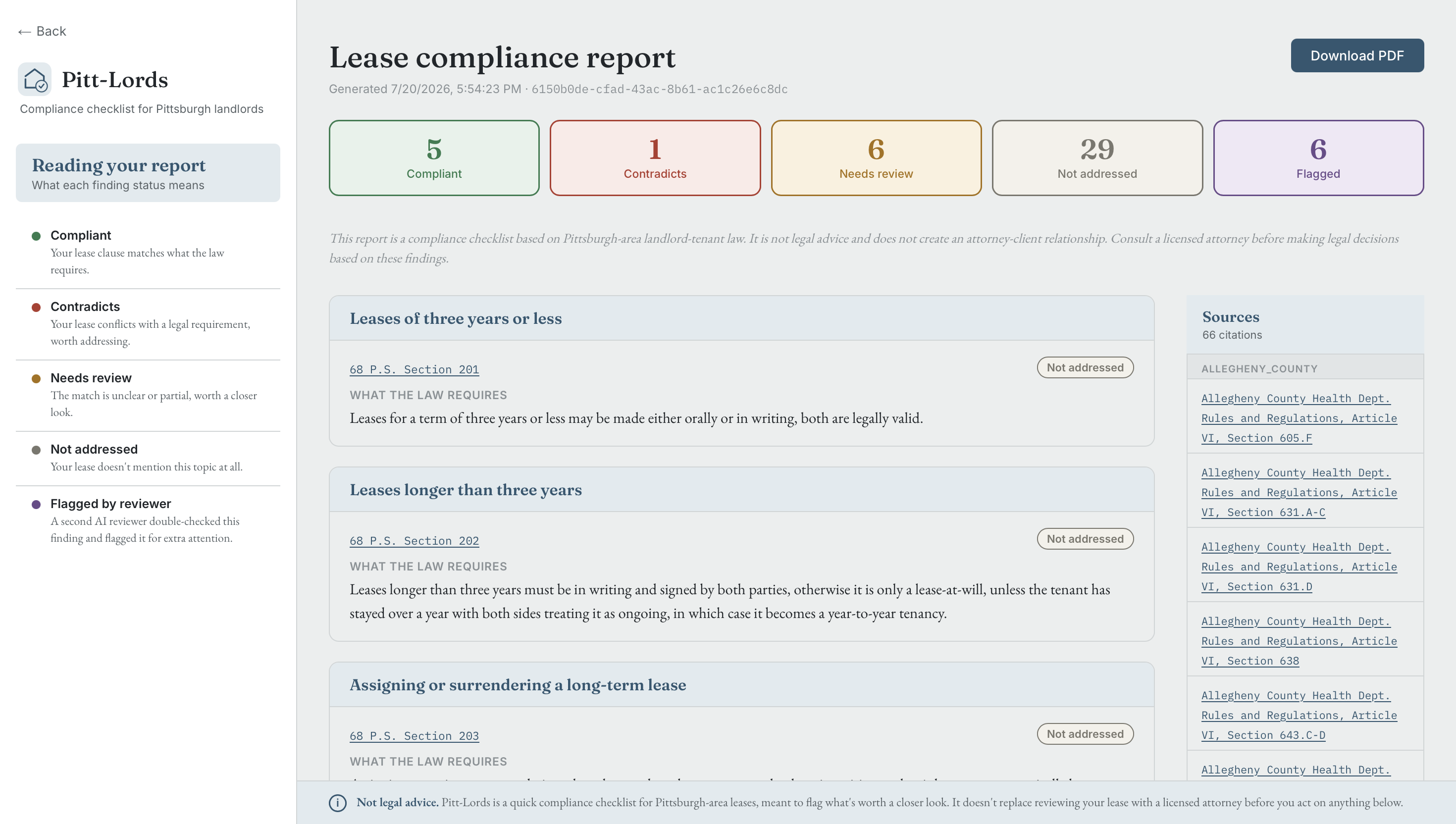This screenshot has height=824, width=1456.
Task: Open the 68 P.S. Section 201 citation link
Action: click(414, 369)
